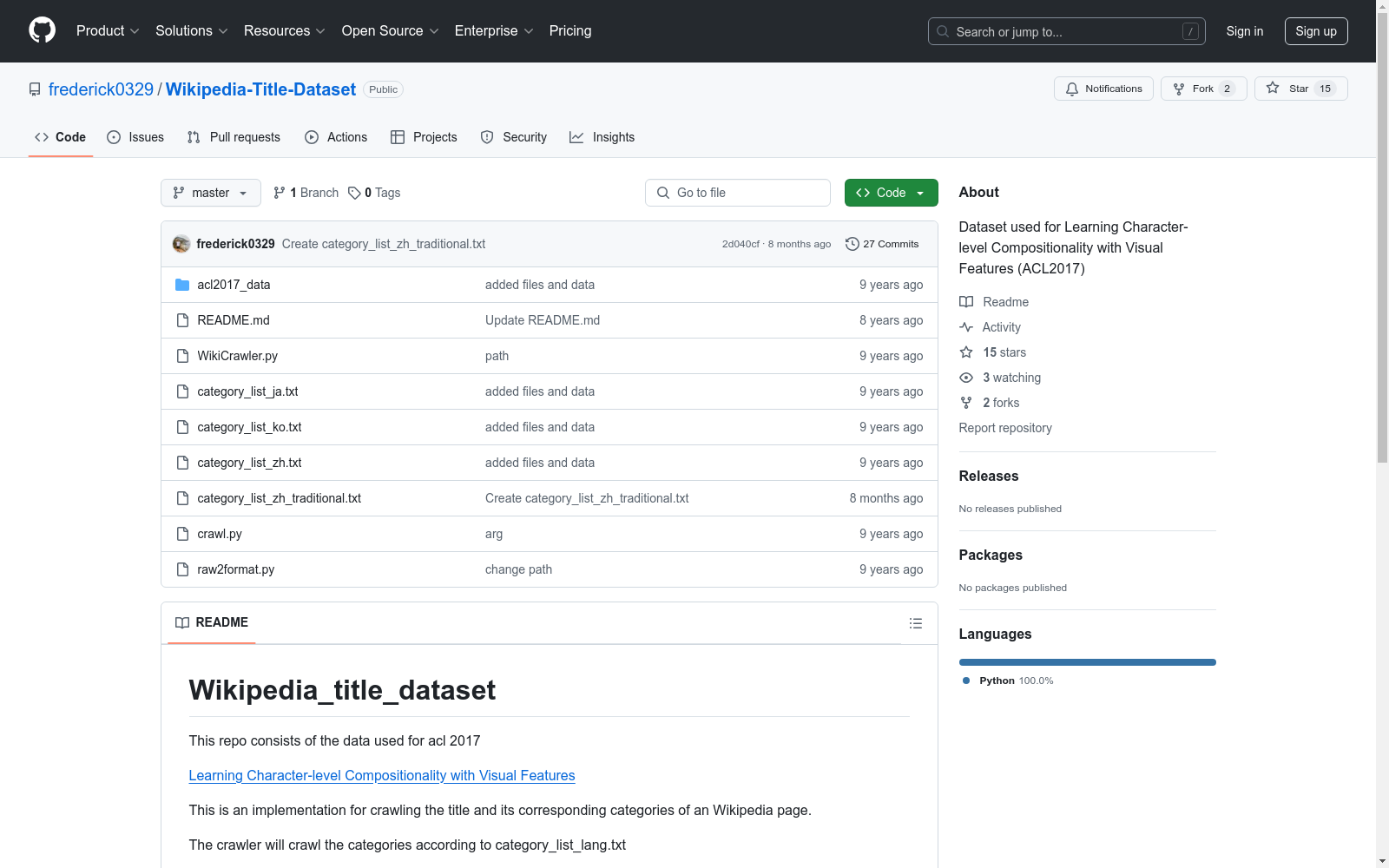Open the Packages section heading
This screenshot has width=1389, height=868.
pos(991,555)
